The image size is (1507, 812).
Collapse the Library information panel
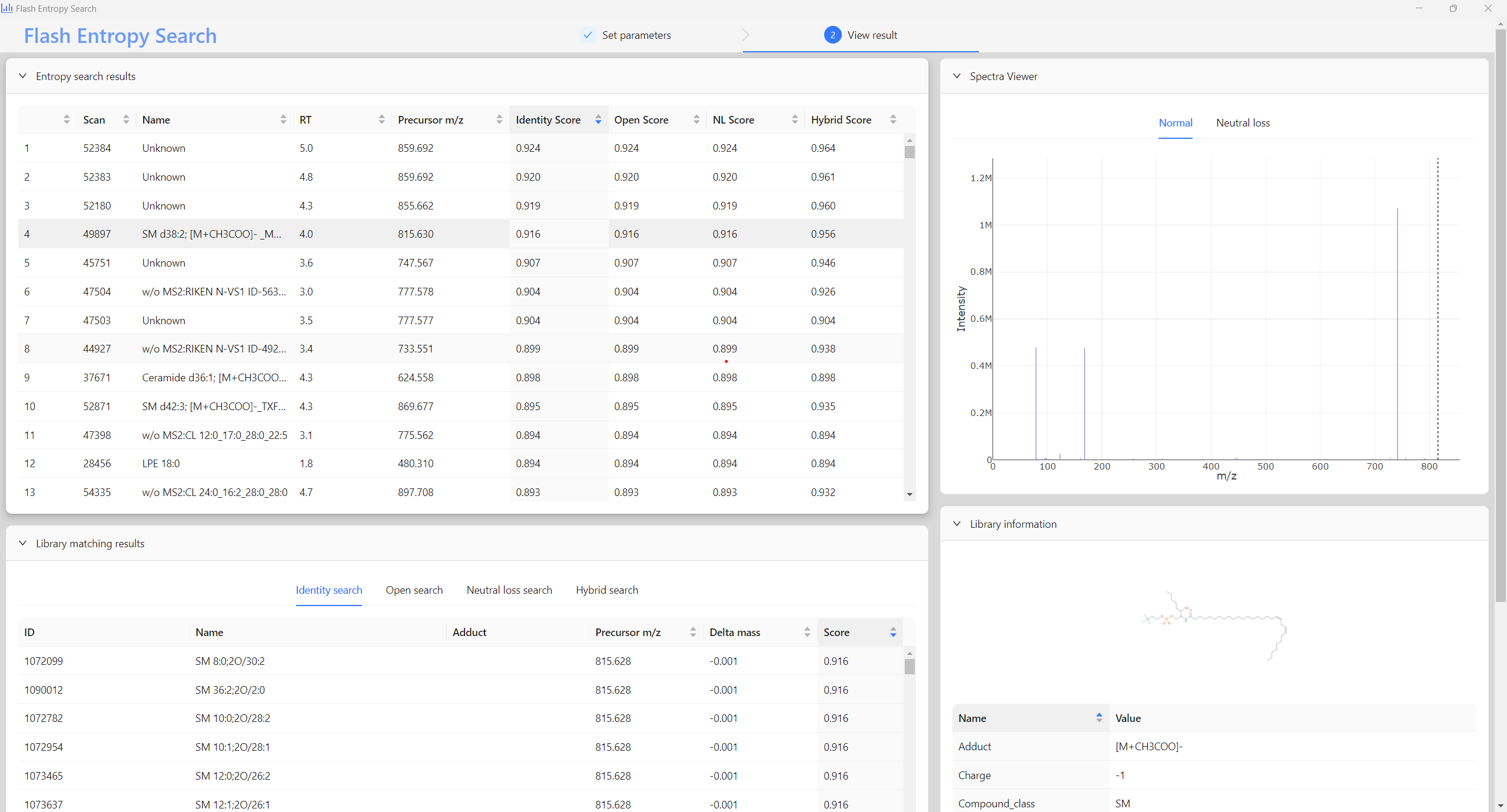tap(957, 523)
